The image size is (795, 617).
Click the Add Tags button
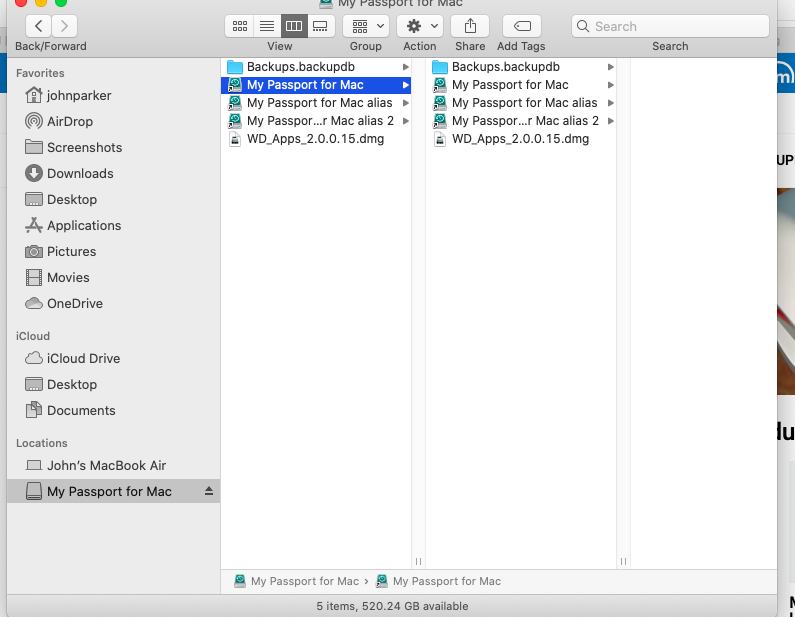522,26
